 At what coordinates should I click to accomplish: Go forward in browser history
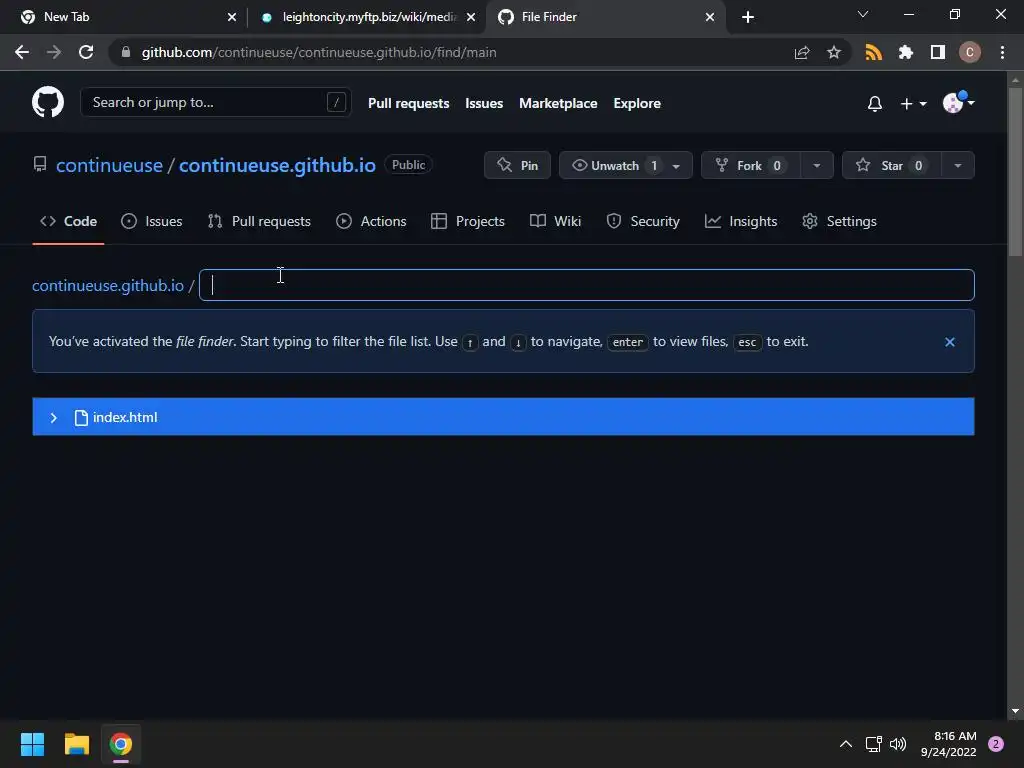coord(54,52)
